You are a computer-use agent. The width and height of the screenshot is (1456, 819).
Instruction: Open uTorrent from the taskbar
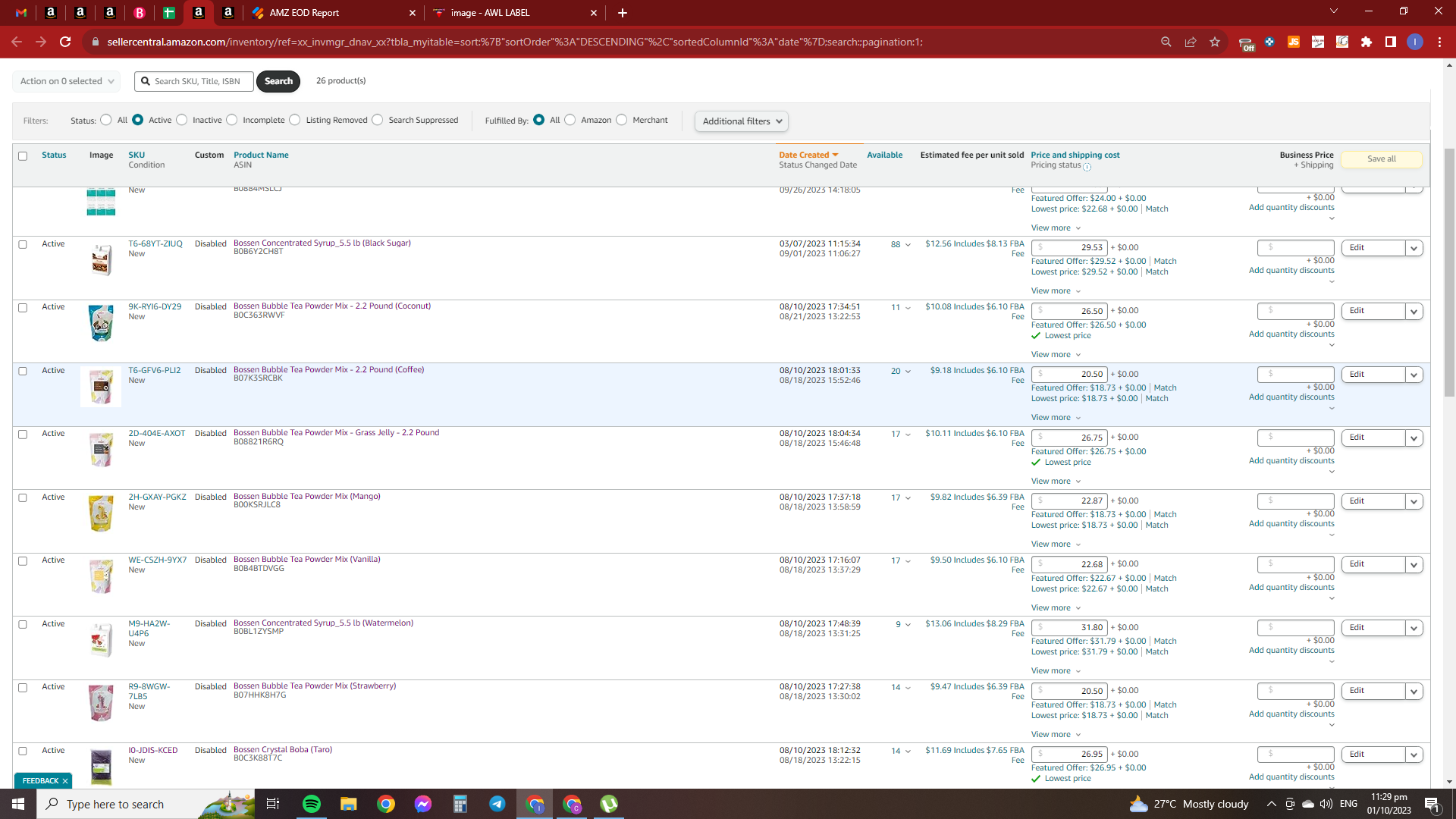609,804
